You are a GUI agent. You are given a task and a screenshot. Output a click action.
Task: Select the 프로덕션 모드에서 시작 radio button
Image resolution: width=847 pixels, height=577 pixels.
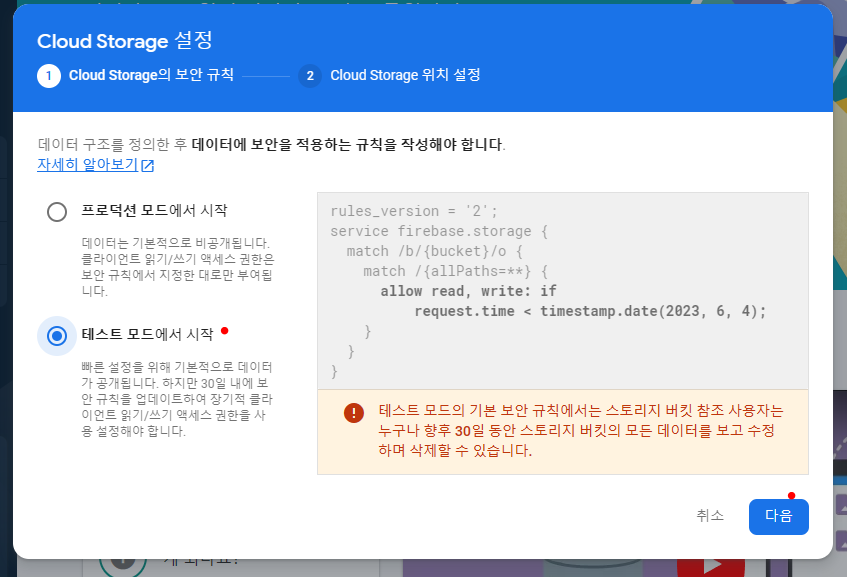pyautogui.click(x=57, y=211)
